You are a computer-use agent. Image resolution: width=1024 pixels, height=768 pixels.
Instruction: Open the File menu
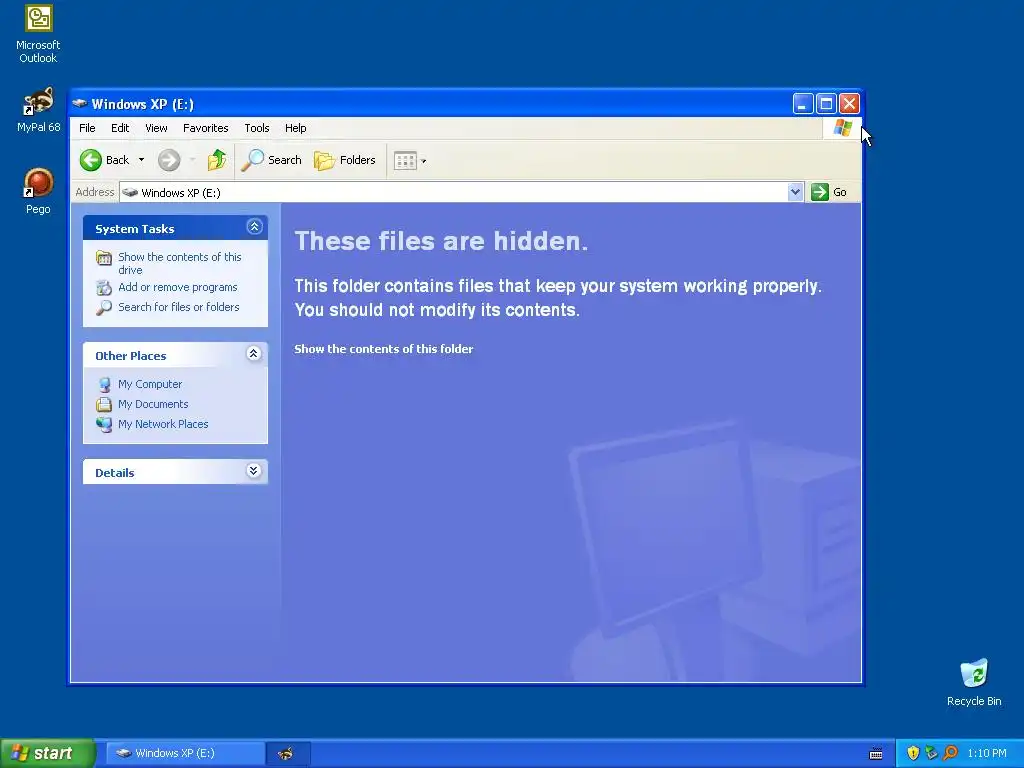(x=87, y=128)
